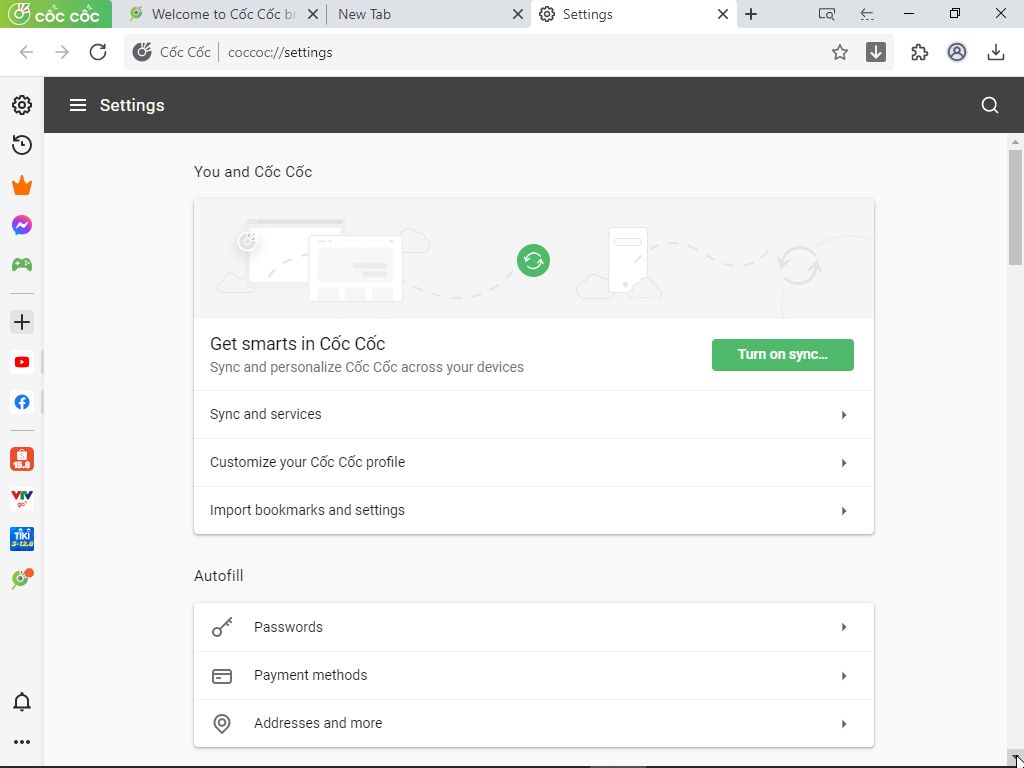Image resolution: width=1024 pixels, height=768 pixels.
Task: Expand Import bookmarks and settings
Action: (533, 510)
